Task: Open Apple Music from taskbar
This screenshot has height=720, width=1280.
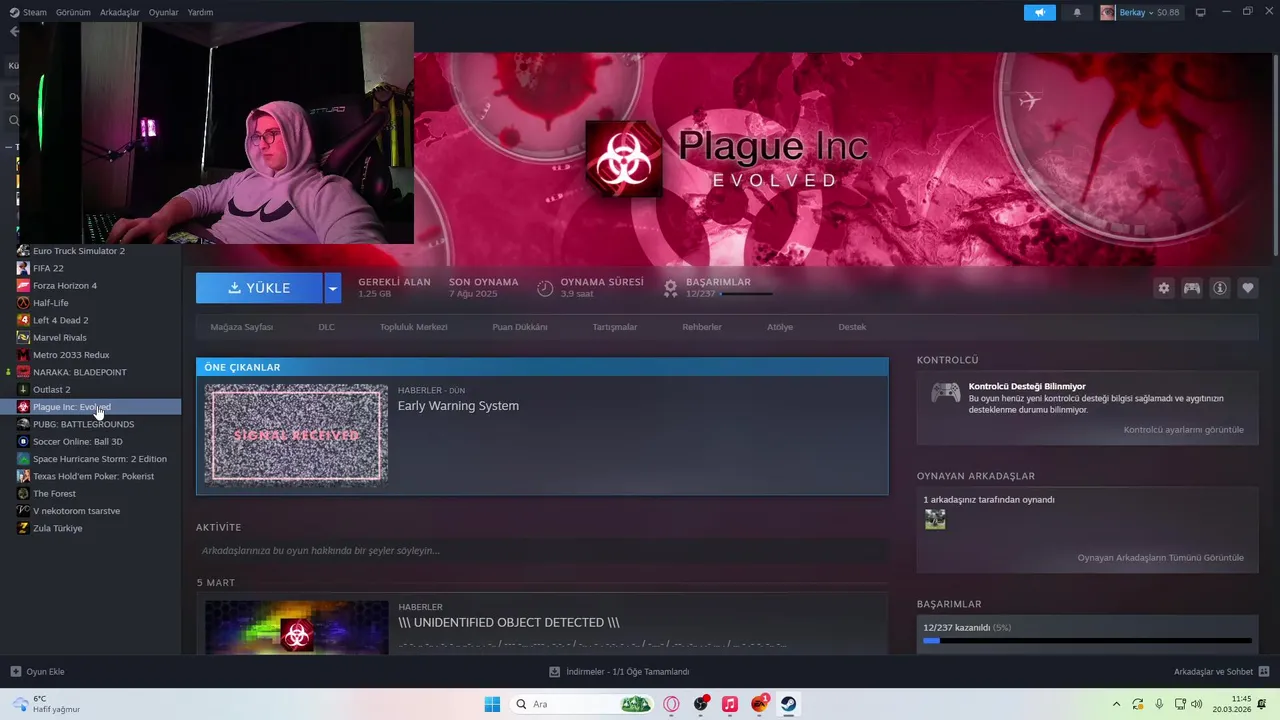Action: pyautogui.click(x=730, y=704)
